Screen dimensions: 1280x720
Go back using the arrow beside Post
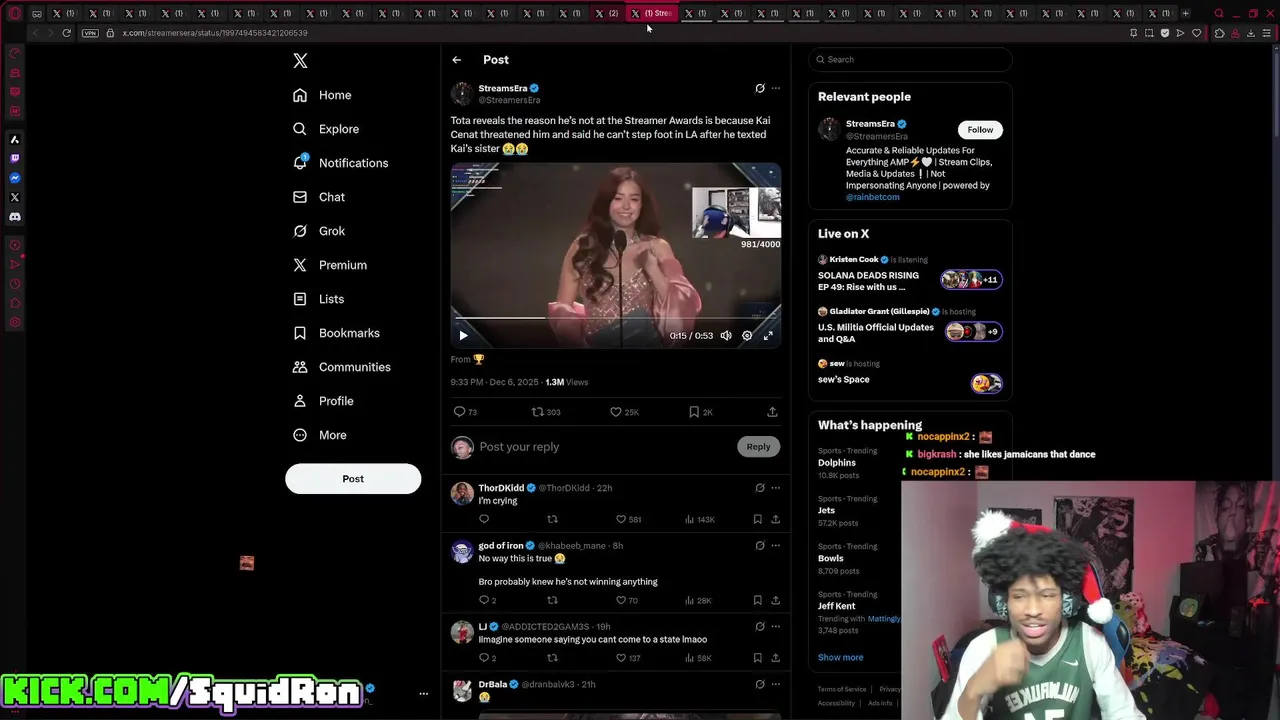click(456, 60)
